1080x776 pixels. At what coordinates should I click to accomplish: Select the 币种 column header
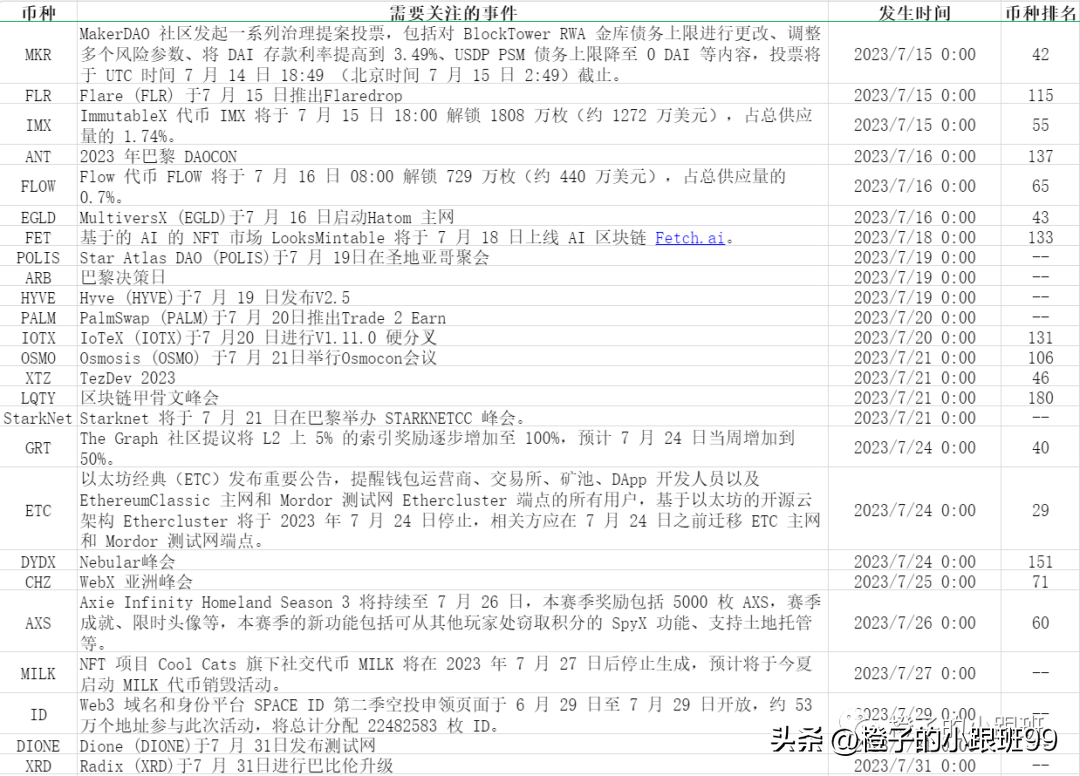[39, 12]
